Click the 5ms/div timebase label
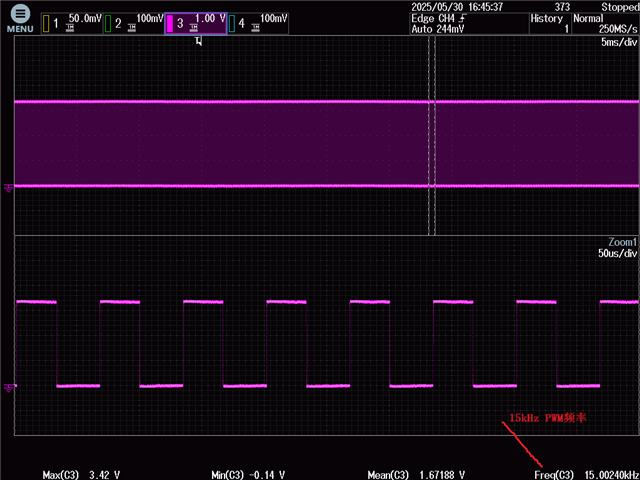640x480 pixels. pos(618,44)
